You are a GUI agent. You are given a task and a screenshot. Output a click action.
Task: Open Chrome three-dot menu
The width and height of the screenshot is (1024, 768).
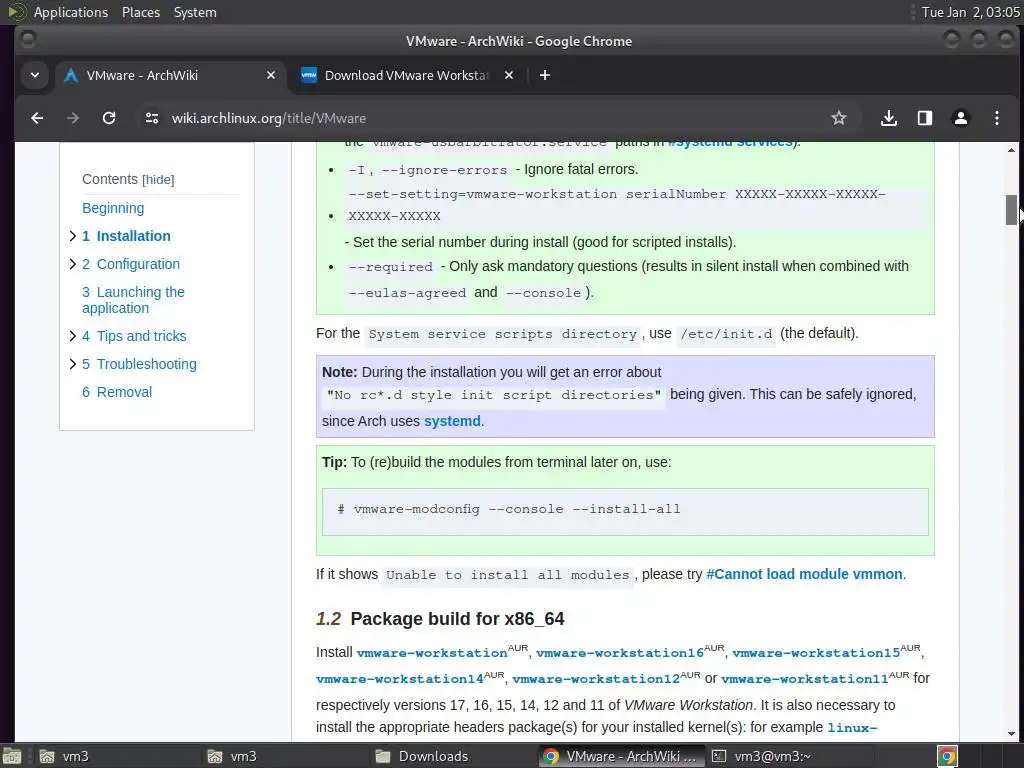point(997,118)
